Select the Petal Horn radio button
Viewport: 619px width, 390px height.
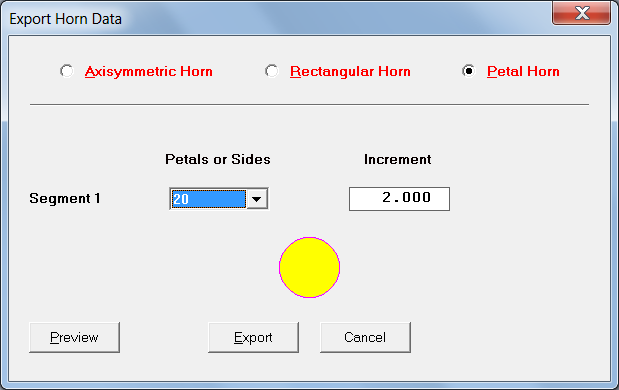point(469,71)
